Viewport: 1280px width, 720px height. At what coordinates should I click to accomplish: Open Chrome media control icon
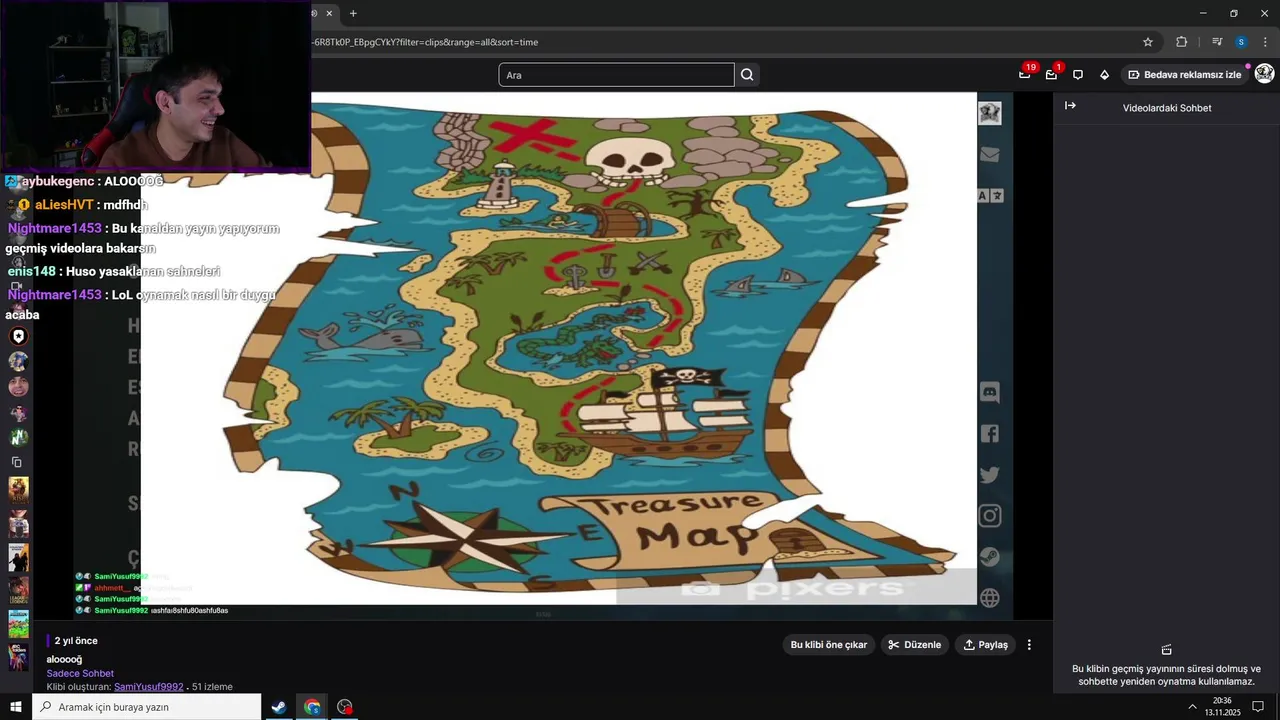pyautogui.click(x=1217, y=42)
